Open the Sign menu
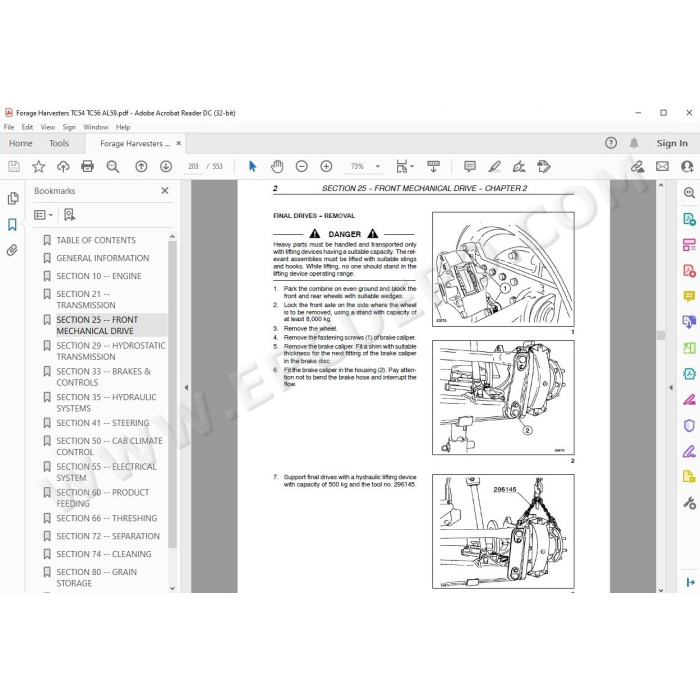Viewport: 700px width, 700px height. click(69, 127)
